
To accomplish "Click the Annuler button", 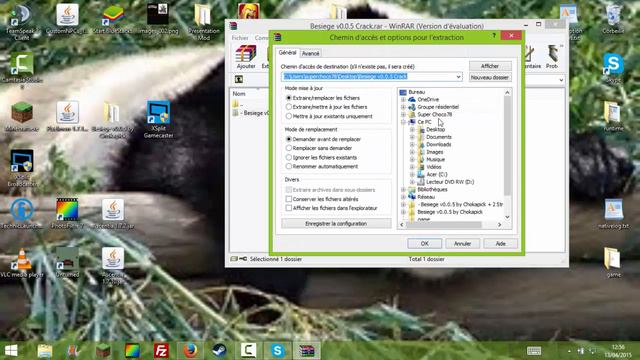I will [462, 244].
